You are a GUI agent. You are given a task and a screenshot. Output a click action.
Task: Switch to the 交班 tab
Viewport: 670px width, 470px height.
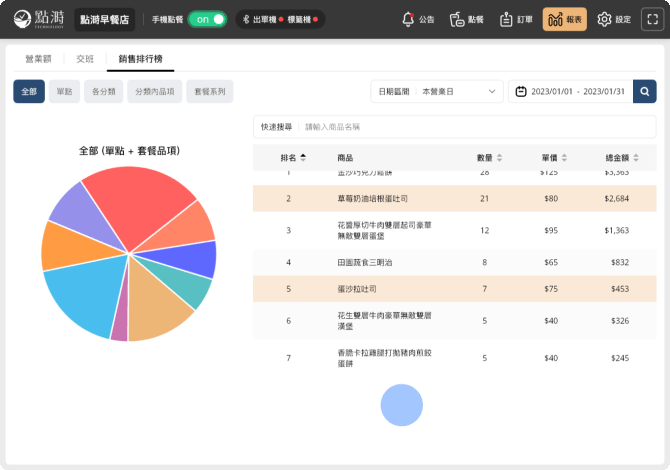(x=85, y=60)
